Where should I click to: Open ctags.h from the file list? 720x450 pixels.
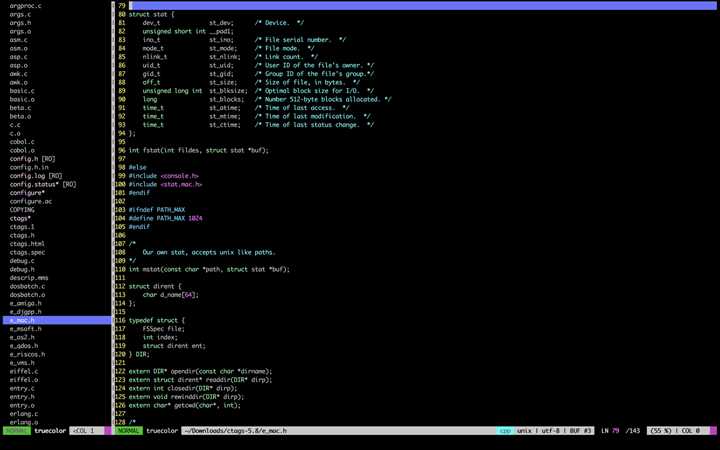coord(22,235)
